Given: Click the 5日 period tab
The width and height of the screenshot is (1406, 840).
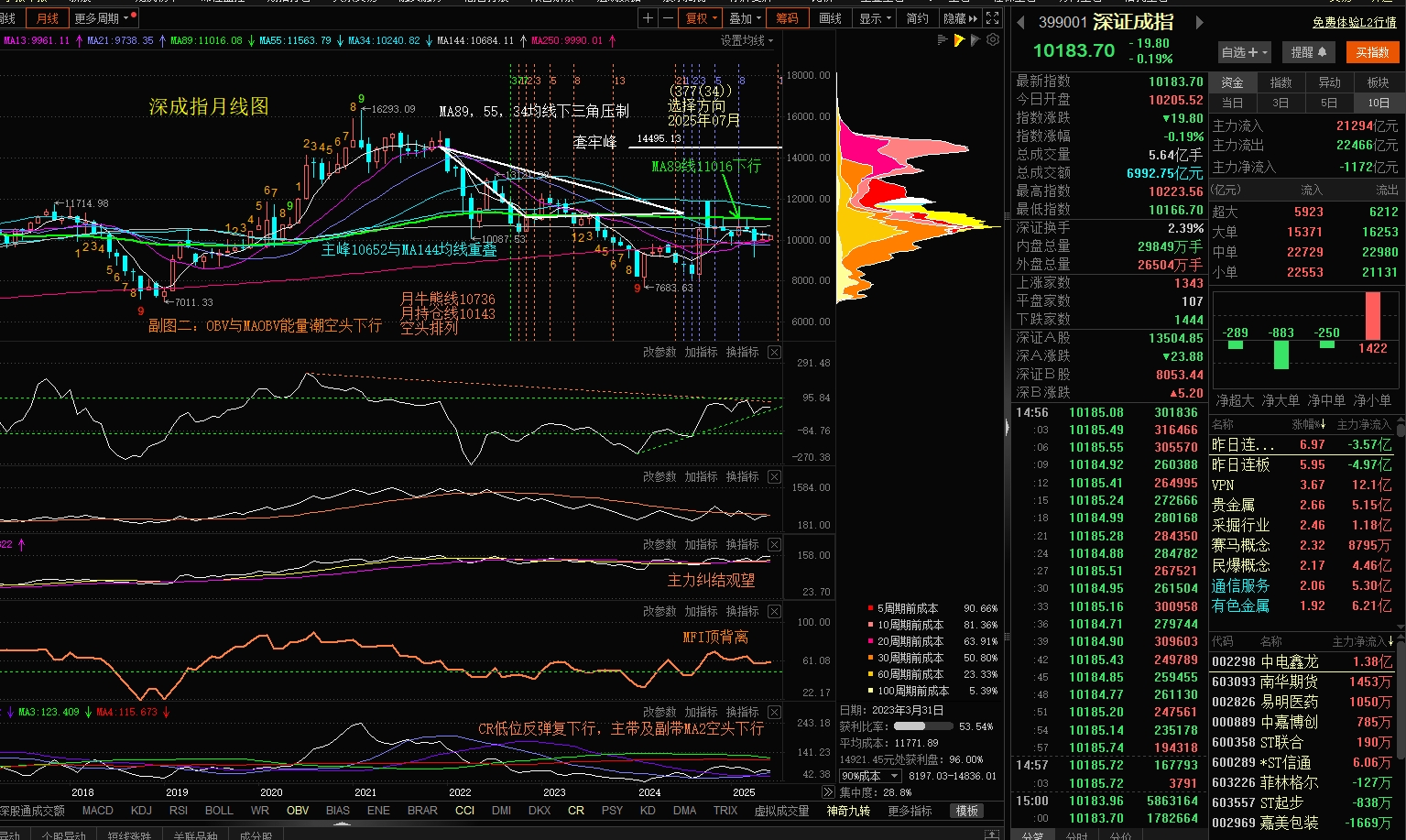Looking at the screenshot, I should [x=1329, y=103].
